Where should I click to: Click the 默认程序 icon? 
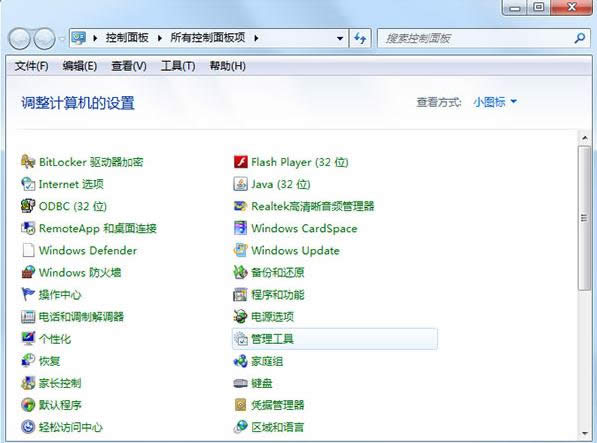(28, 405)
